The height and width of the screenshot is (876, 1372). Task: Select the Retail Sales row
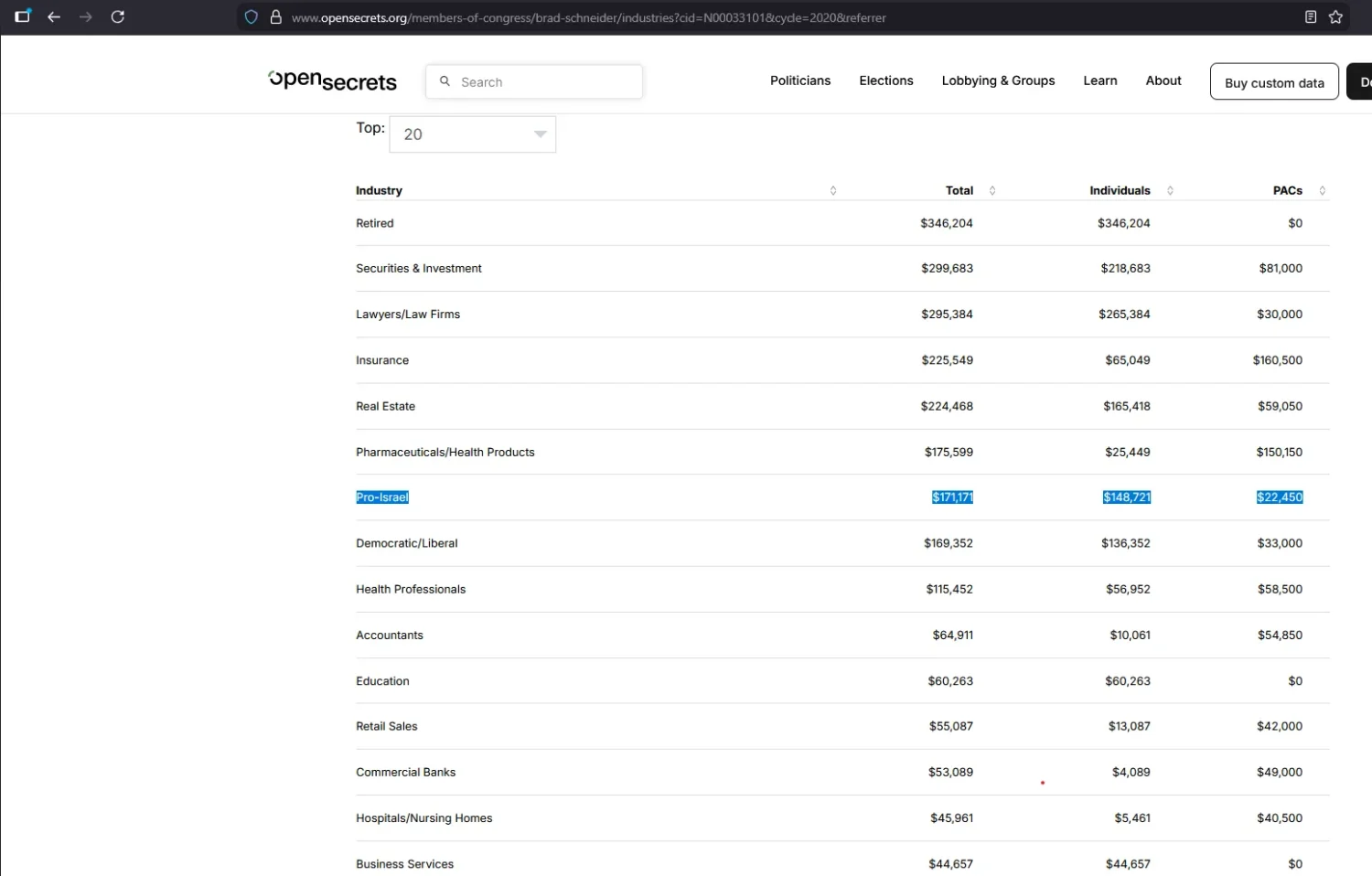click(842, 726)
